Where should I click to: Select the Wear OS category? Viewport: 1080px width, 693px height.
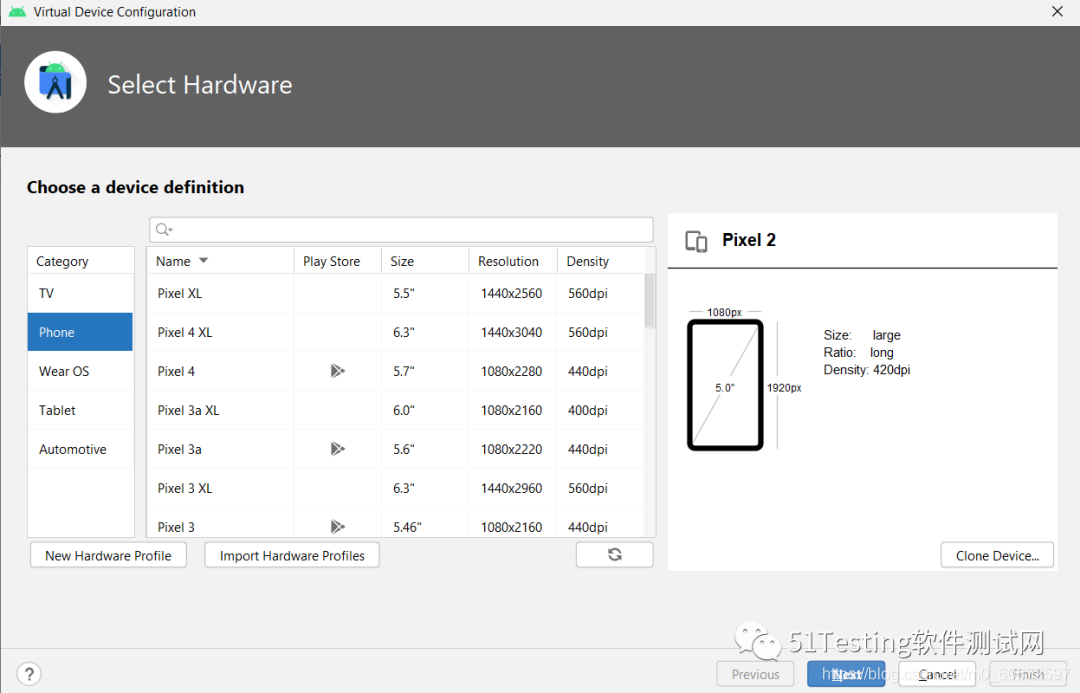click(80, 371)
